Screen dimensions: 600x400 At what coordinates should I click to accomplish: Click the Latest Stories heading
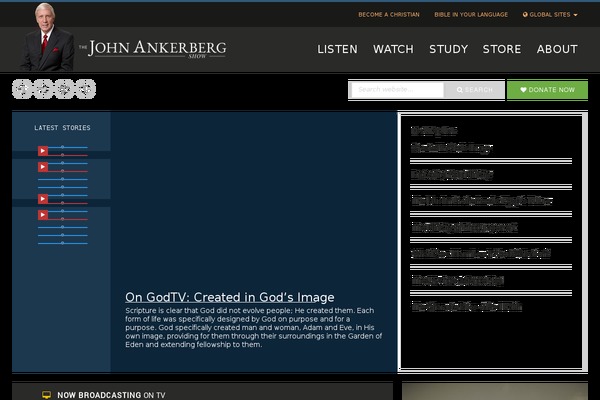point(62,128)
